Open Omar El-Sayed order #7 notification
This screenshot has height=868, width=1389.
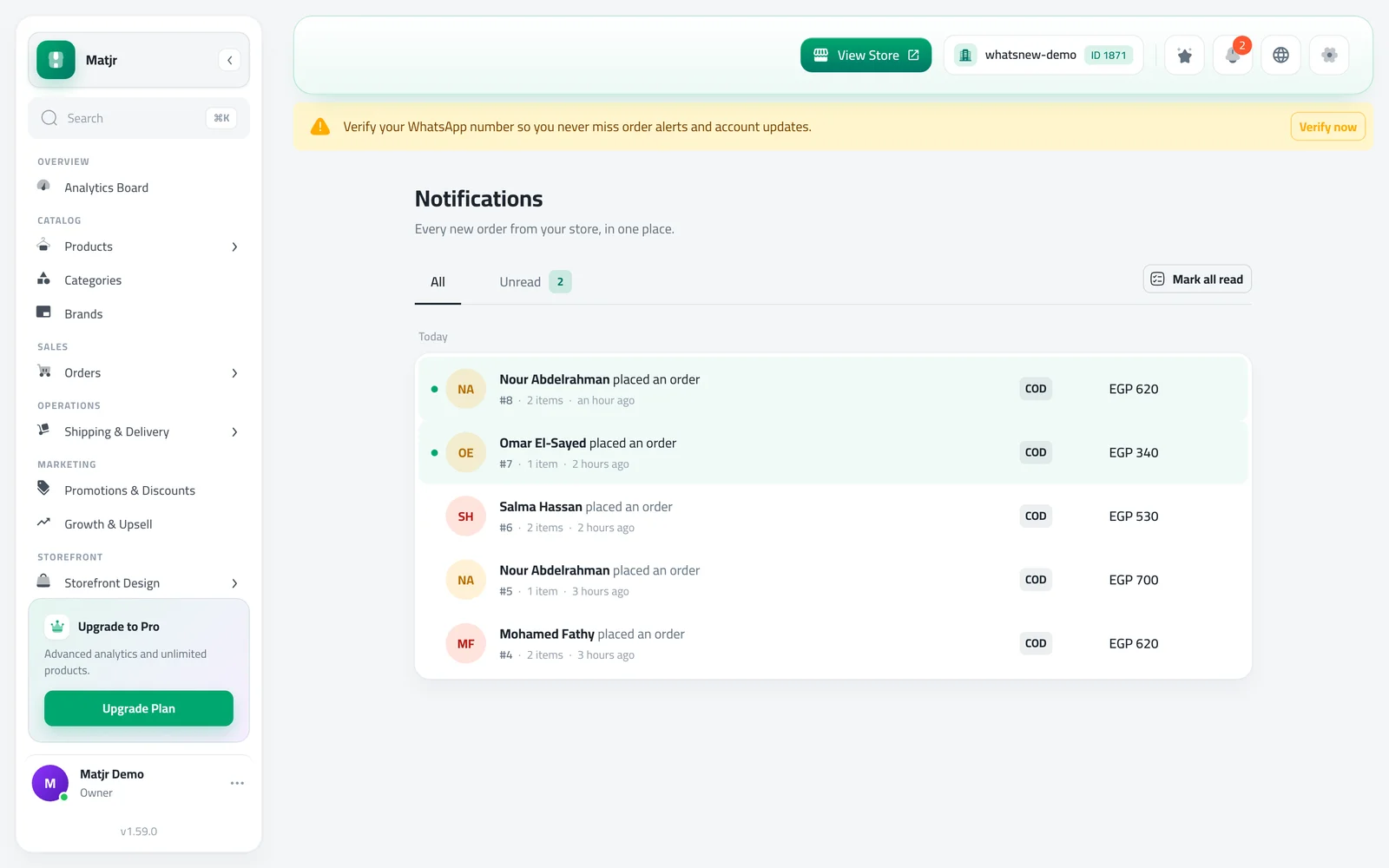coord(833,452)
